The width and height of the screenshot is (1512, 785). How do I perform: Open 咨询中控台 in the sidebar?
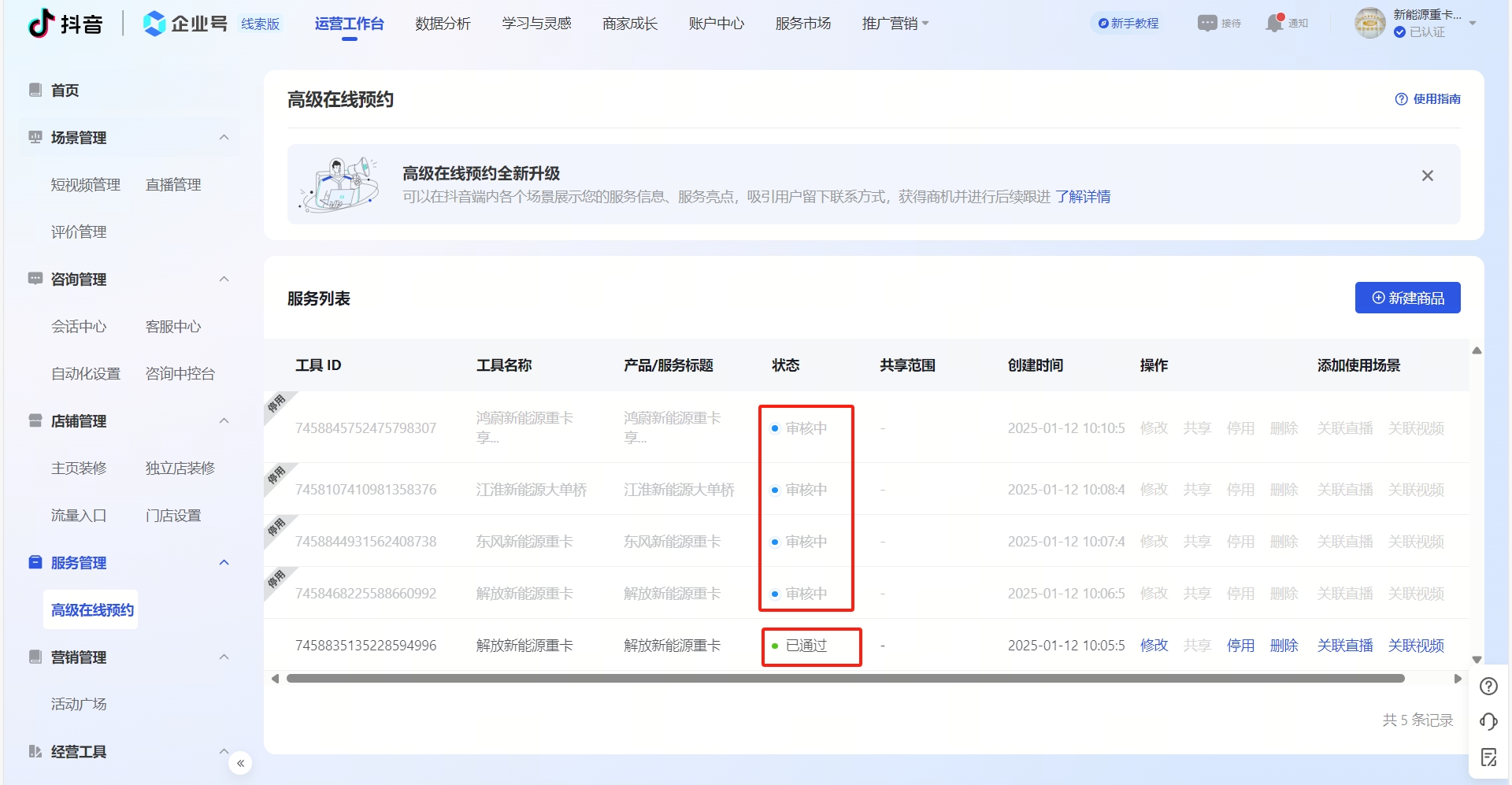point(180,374)
